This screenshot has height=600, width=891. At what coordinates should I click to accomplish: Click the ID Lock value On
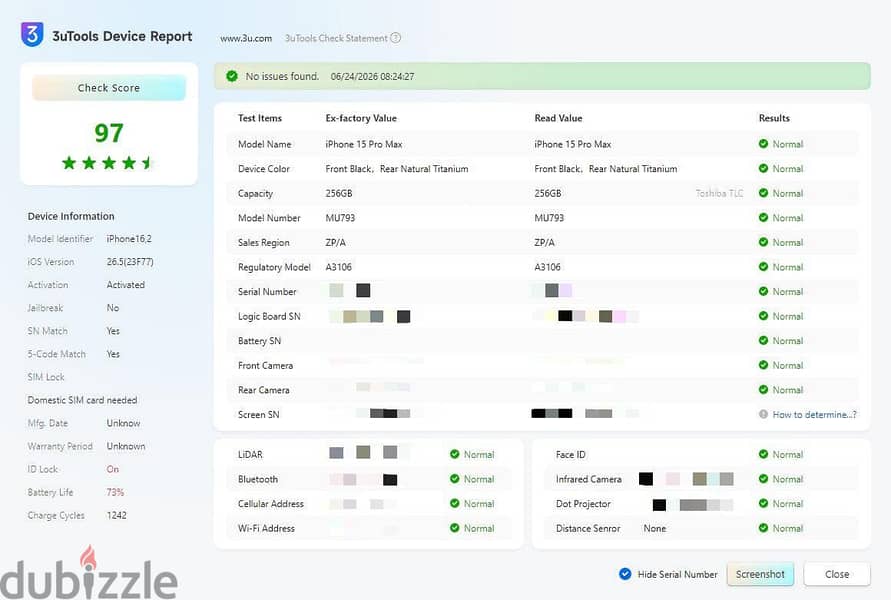113,469
